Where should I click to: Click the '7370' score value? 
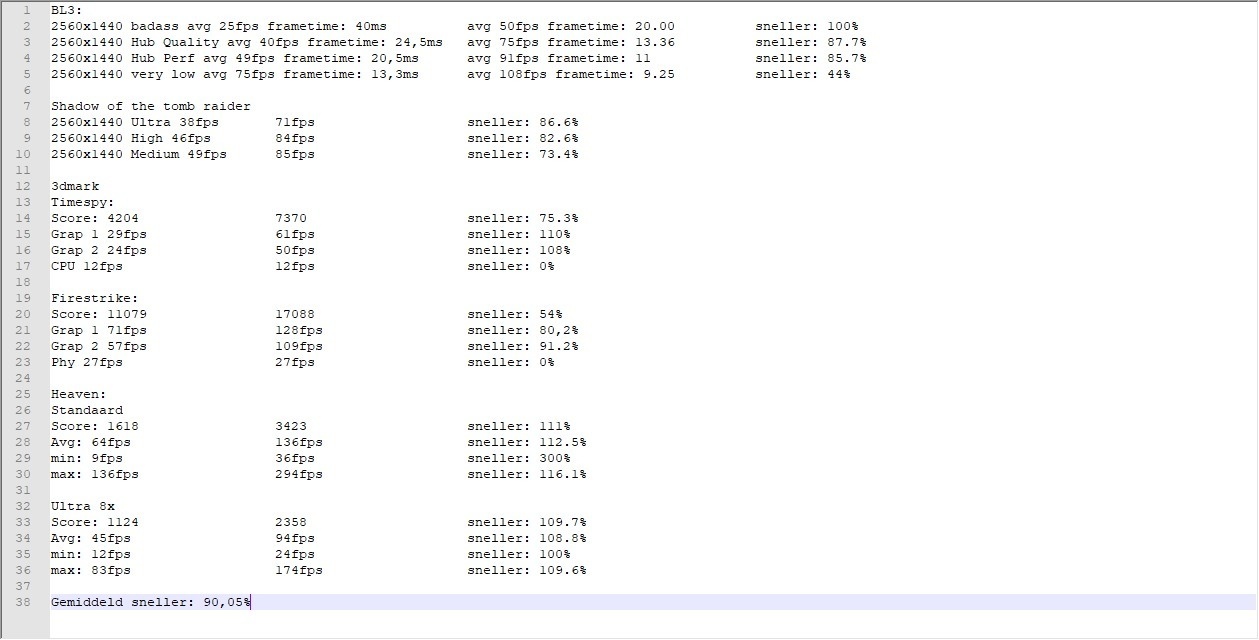tap(291, 218)
